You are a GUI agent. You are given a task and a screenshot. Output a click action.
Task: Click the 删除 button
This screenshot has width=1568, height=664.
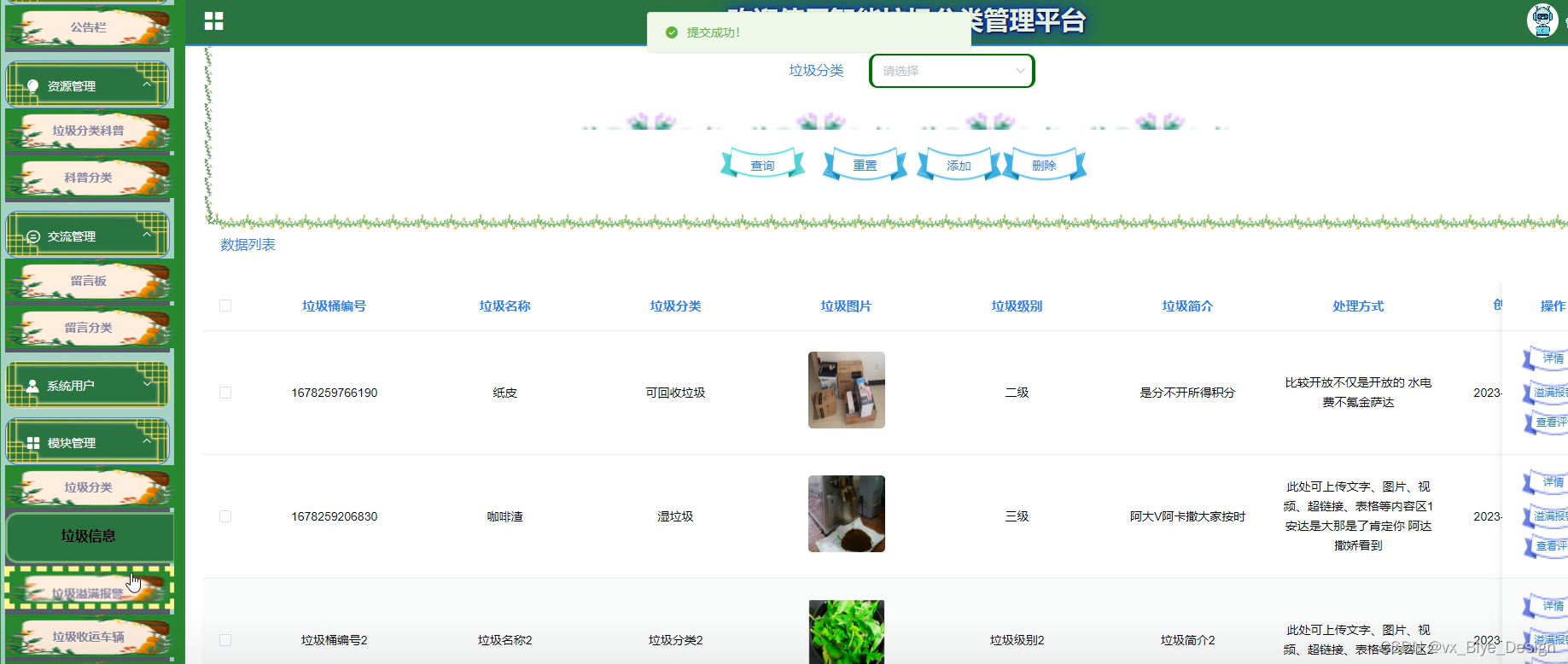click(x=1044, y=165)
